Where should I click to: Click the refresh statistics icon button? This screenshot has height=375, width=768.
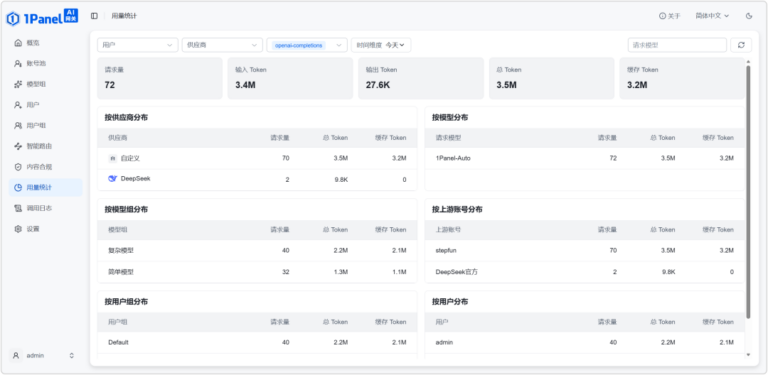[741, 45]
